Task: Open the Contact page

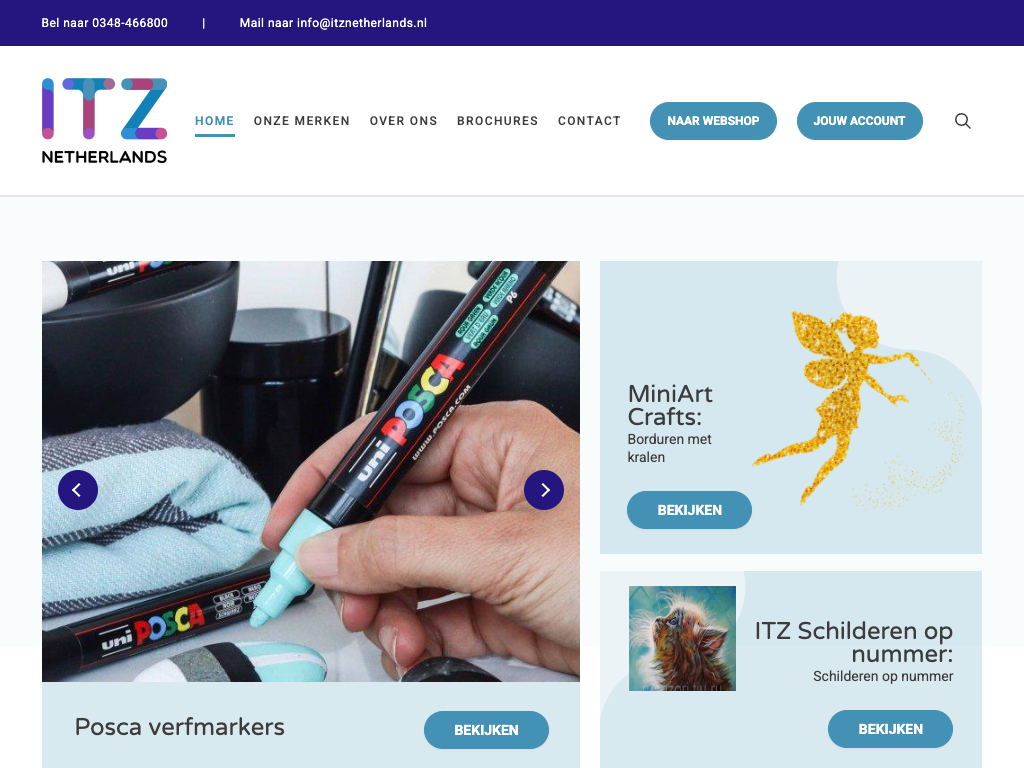Action: tap(589, 121)
